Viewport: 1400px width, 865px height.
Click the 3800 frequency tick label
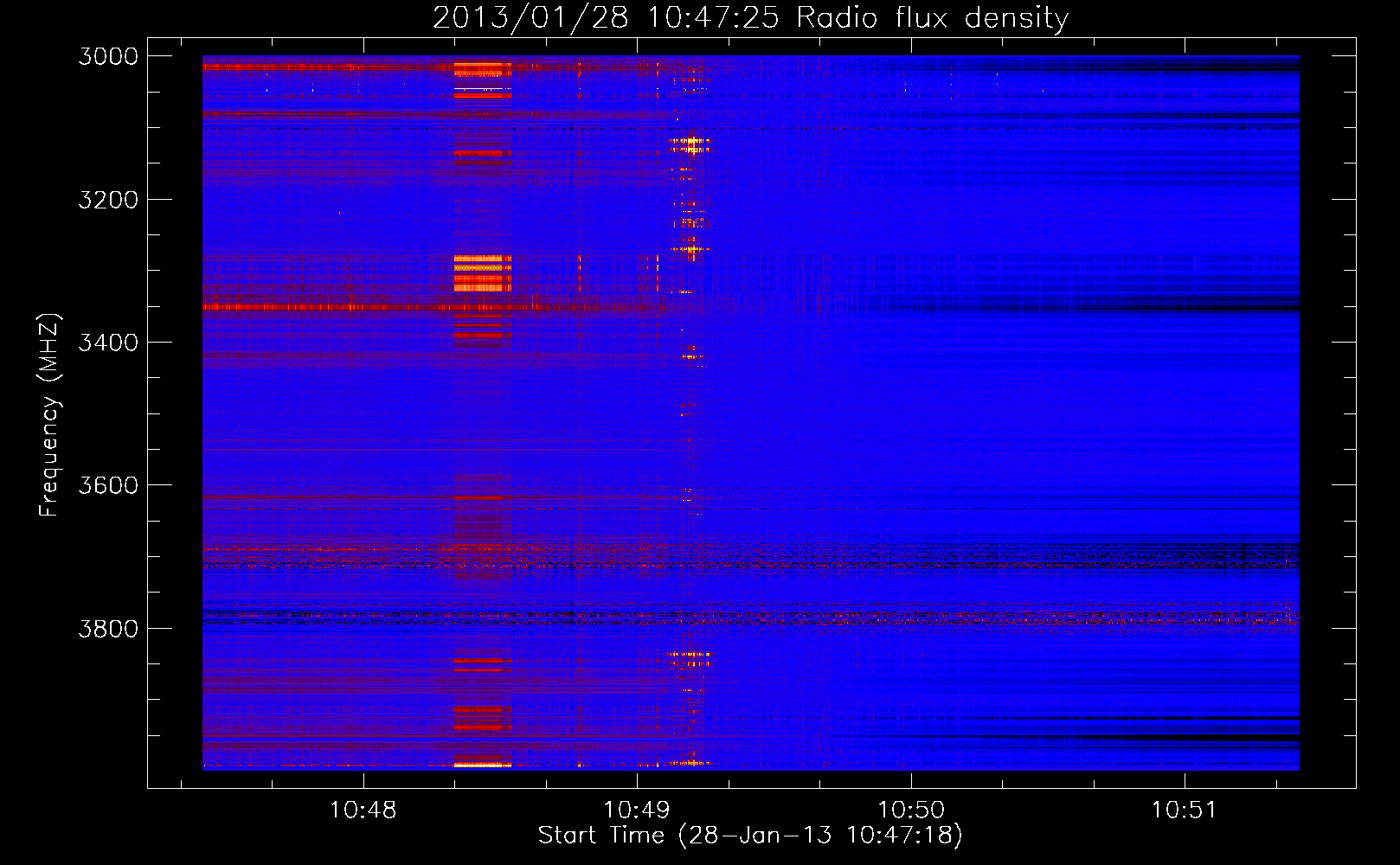coord(108,628)
